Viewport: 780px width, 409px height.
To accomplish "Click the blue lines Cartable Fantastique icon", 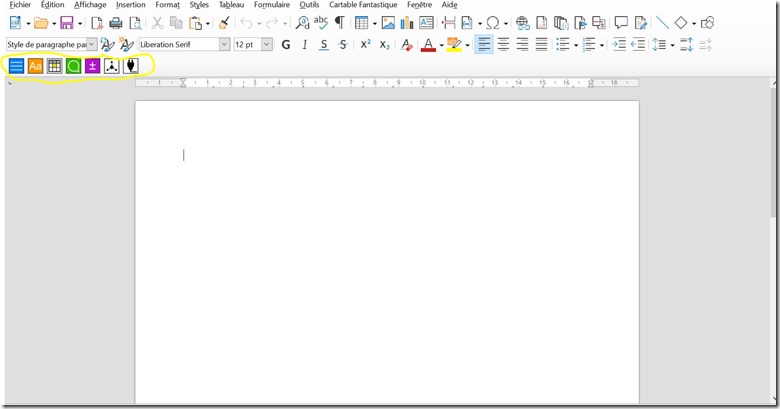I will 16,66.
